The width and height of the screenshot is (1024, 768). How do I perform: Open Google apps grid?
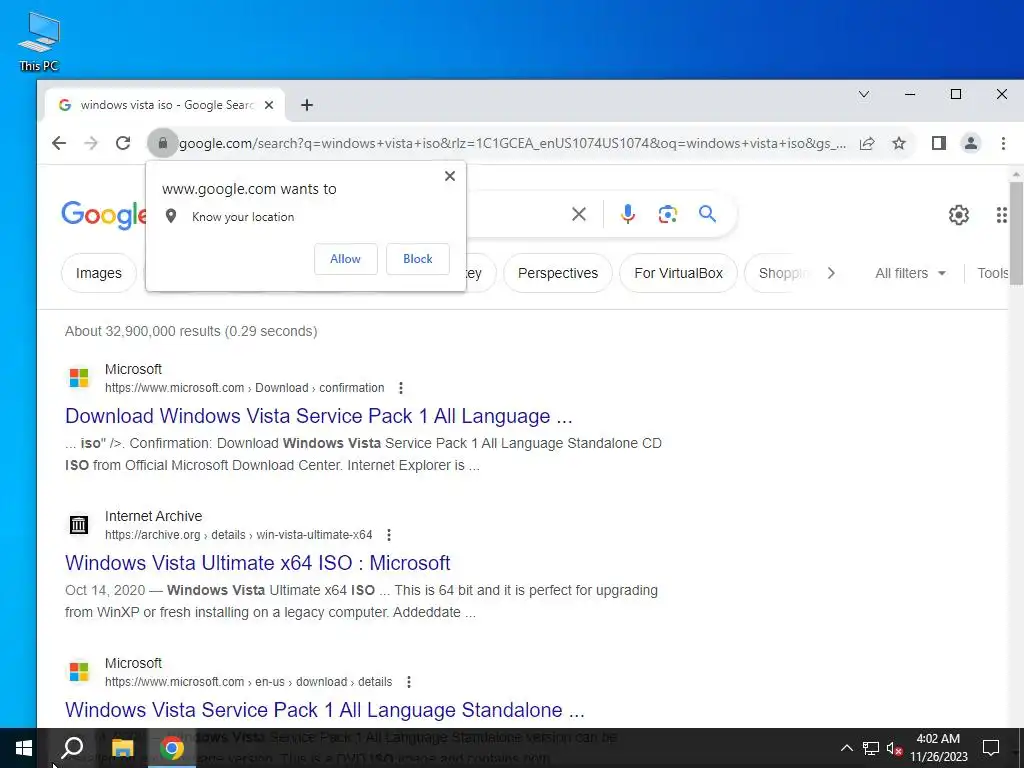point(1001,215)
